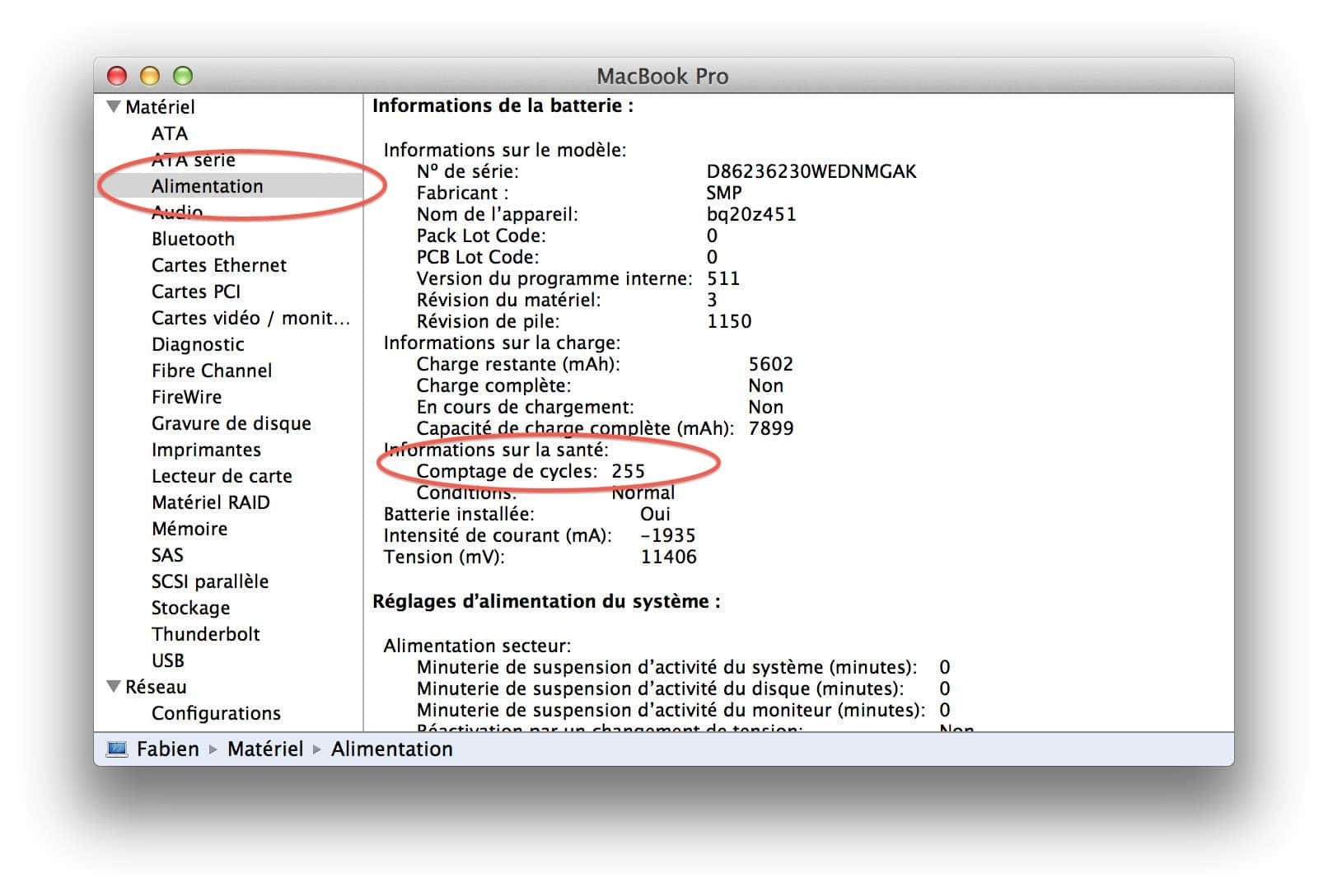The width and height of the screenshot is (1328, 896).
Task: Click the Conditions value Normal
Action: coord(643,492)
